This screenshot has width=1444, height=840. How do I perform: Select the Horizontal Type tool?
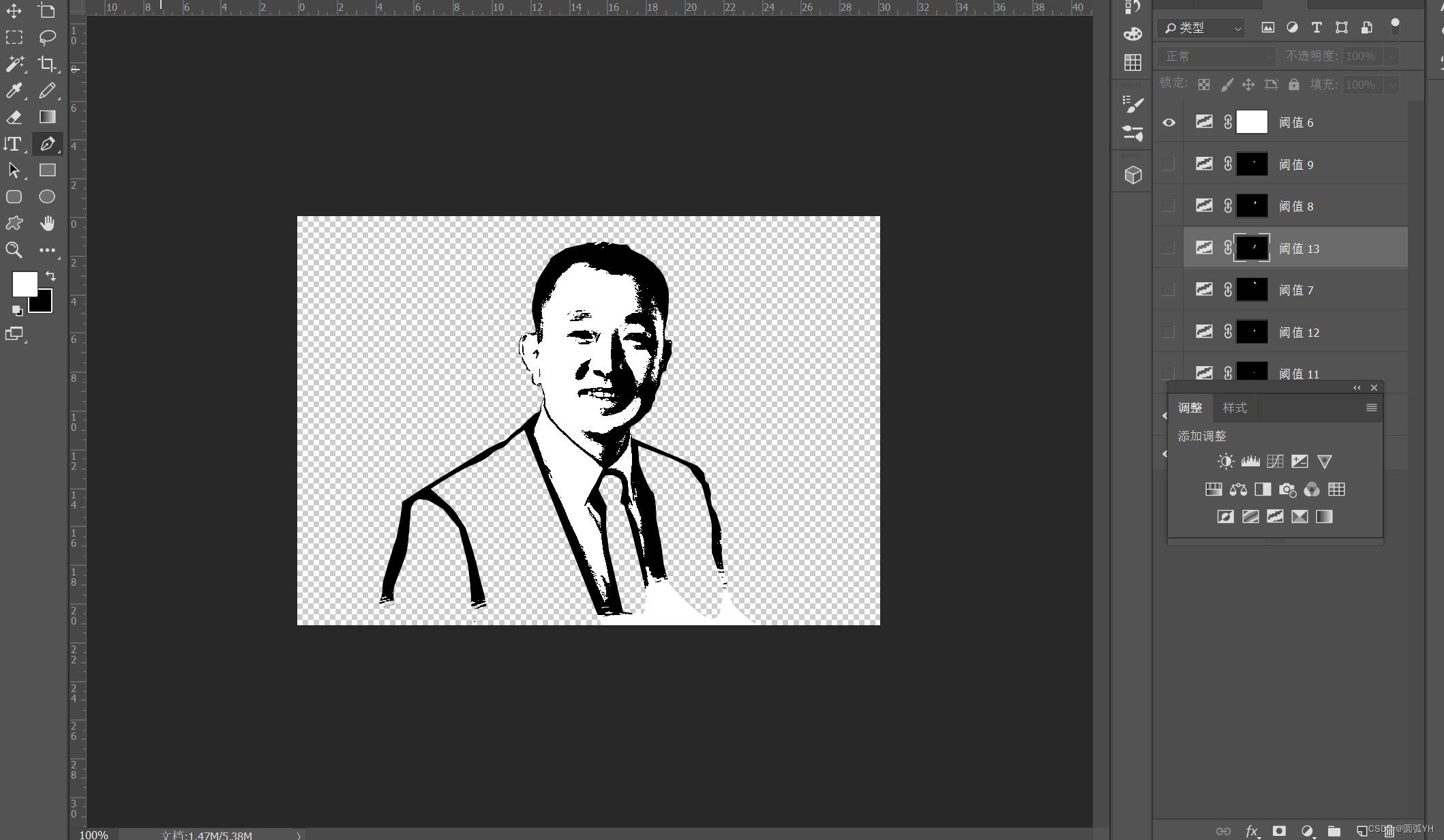[14, 144]
